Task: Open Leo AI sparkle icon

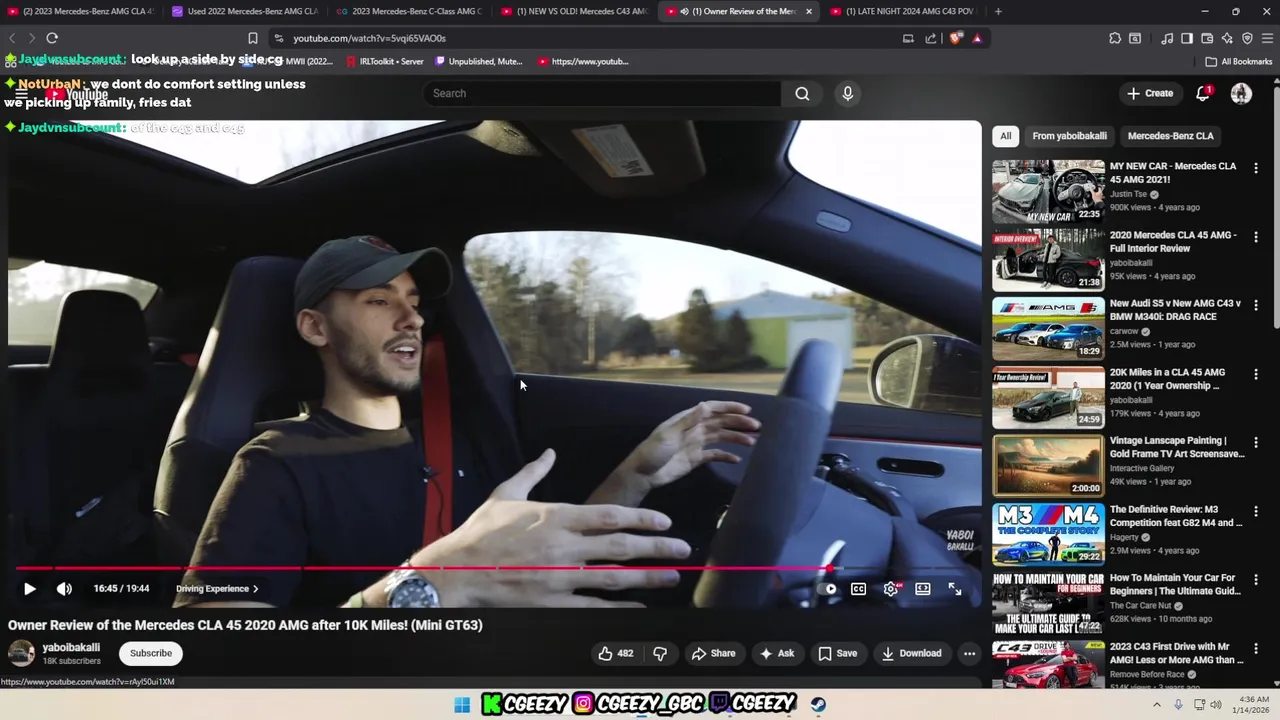Action: pos(1227,38)
